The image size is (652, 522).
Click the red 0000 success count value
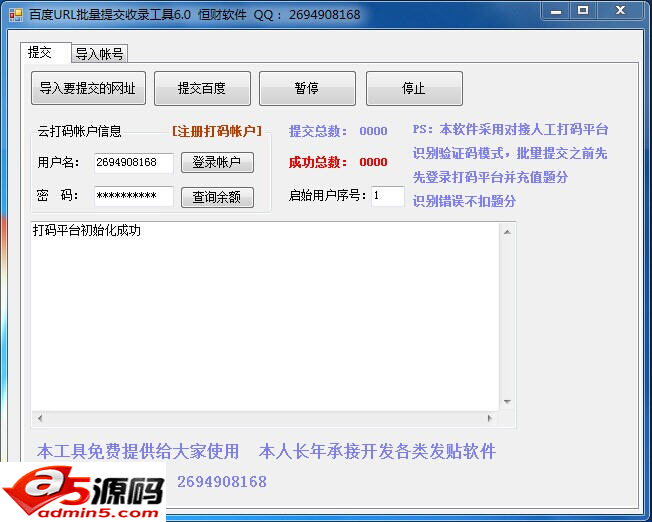point(373,162)
